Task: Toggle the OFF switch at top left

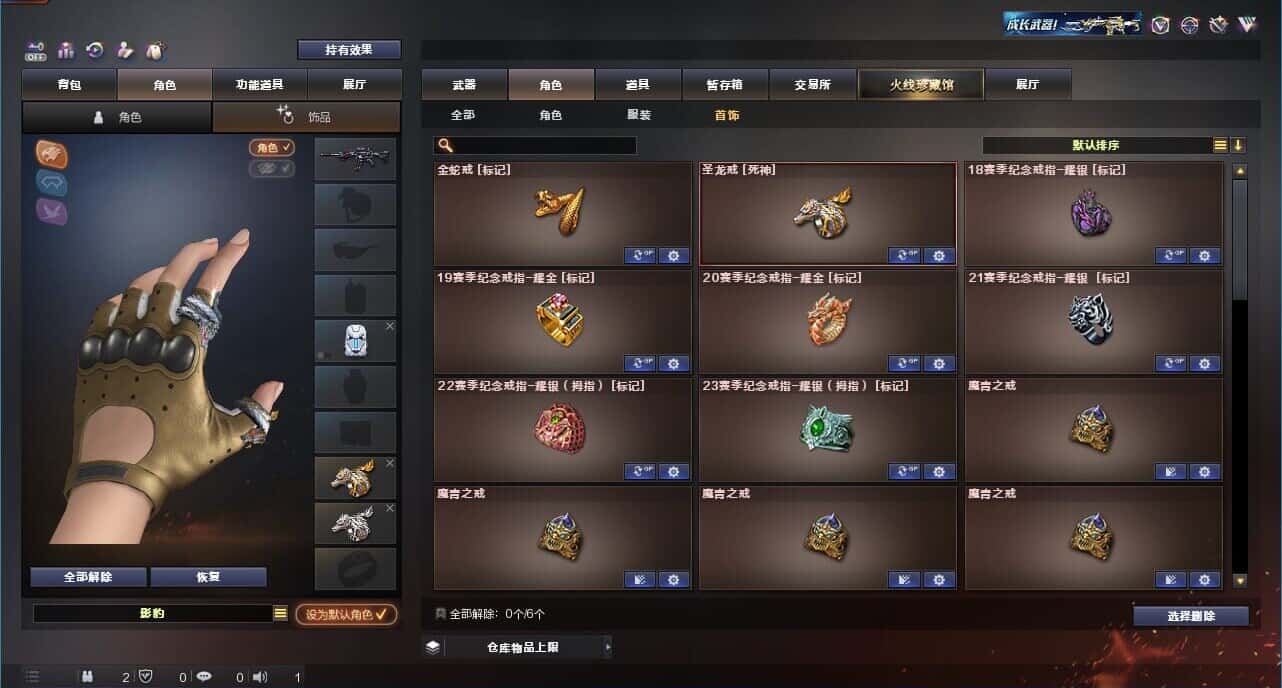Action: pyautogui.click(x=36, y=50)
